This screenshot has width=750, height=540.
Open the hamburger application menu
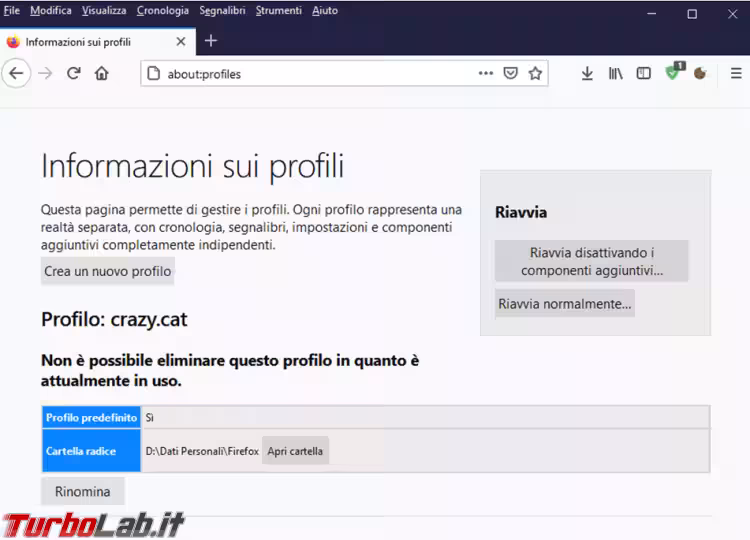tap(736, 73)
